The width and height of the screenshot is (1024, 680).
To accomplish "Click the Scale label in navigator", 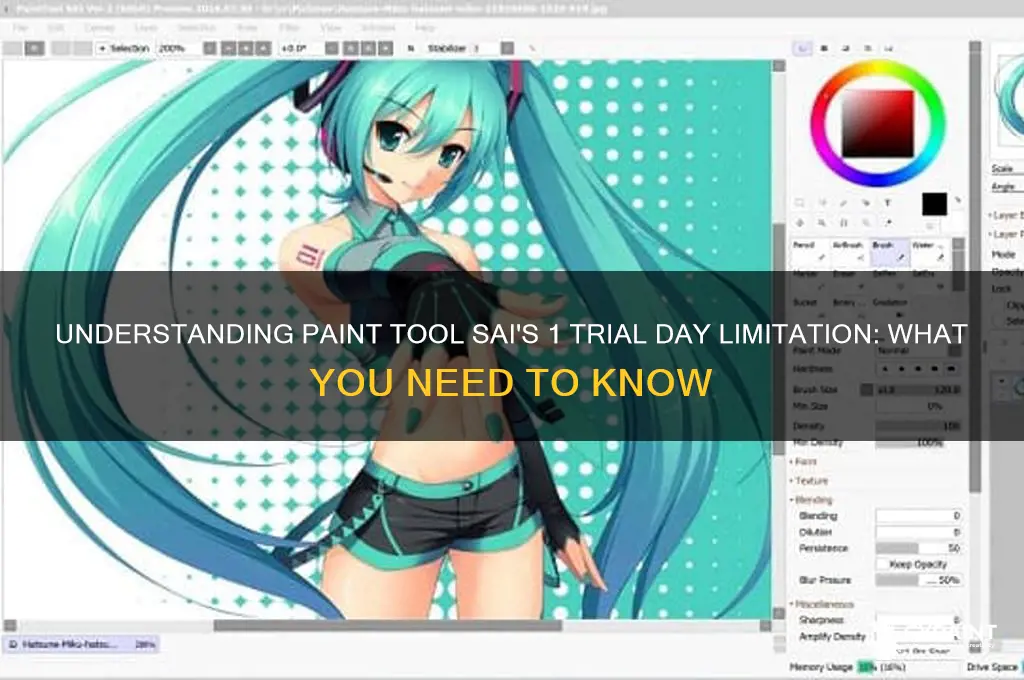I will [1002, 169].
